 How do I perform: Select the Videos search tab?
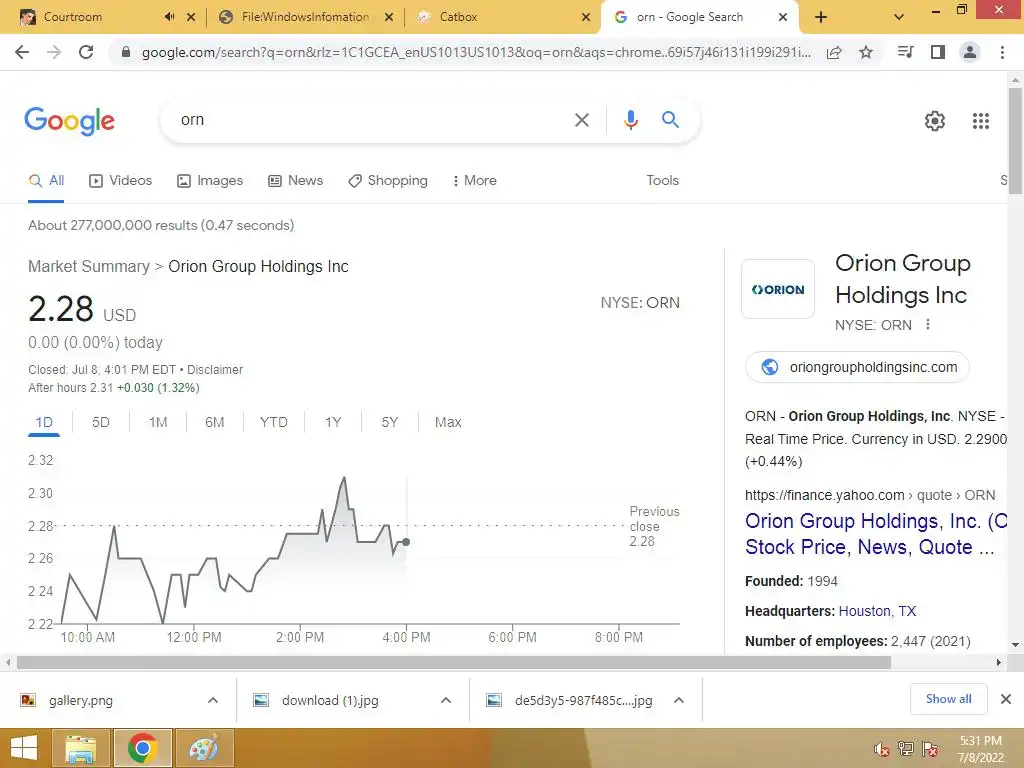coord(121,180)
